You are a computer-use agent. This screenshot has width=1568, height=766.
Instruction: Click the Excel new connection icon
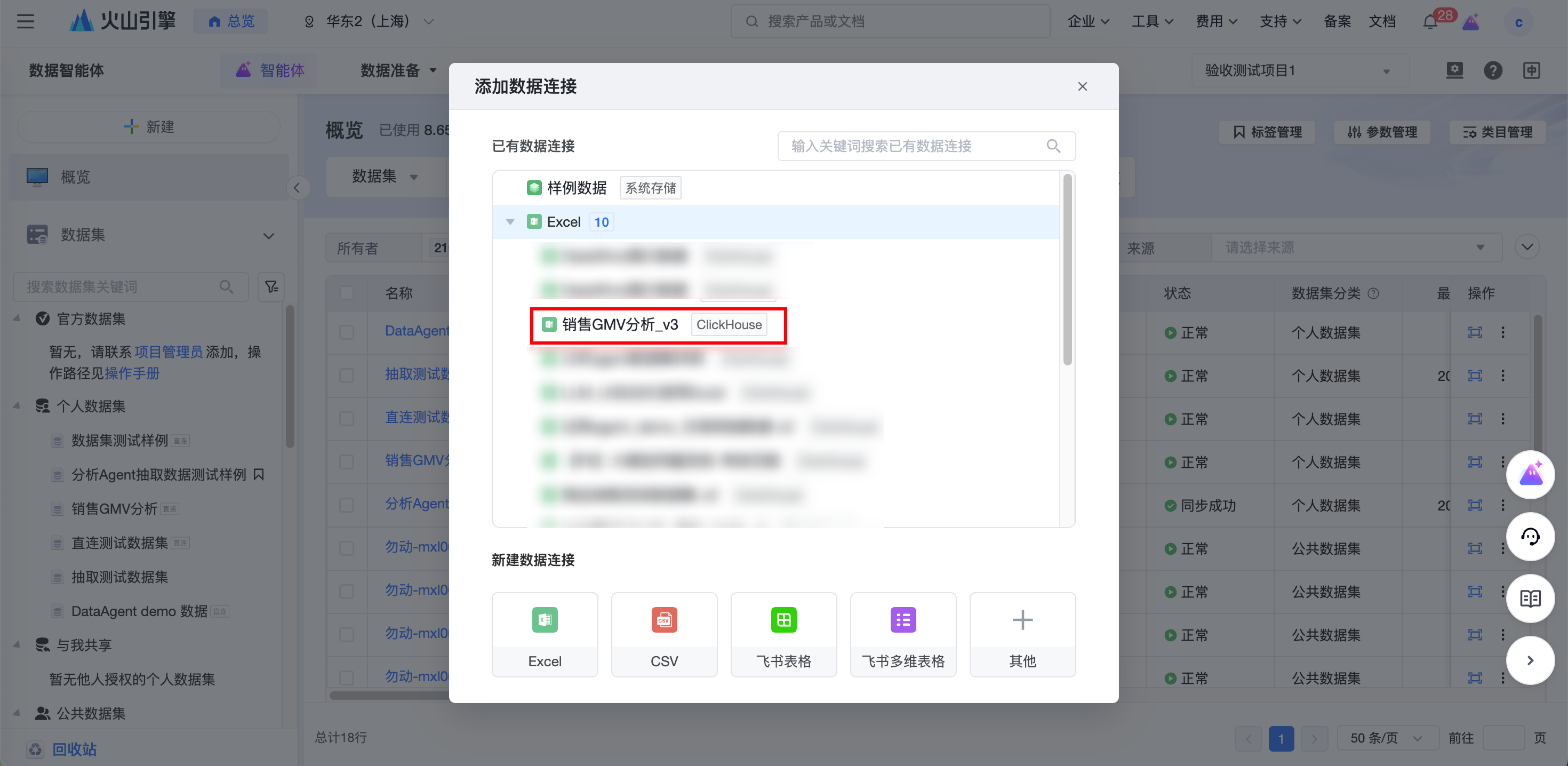pyautogui.click(x=544, y=620)
